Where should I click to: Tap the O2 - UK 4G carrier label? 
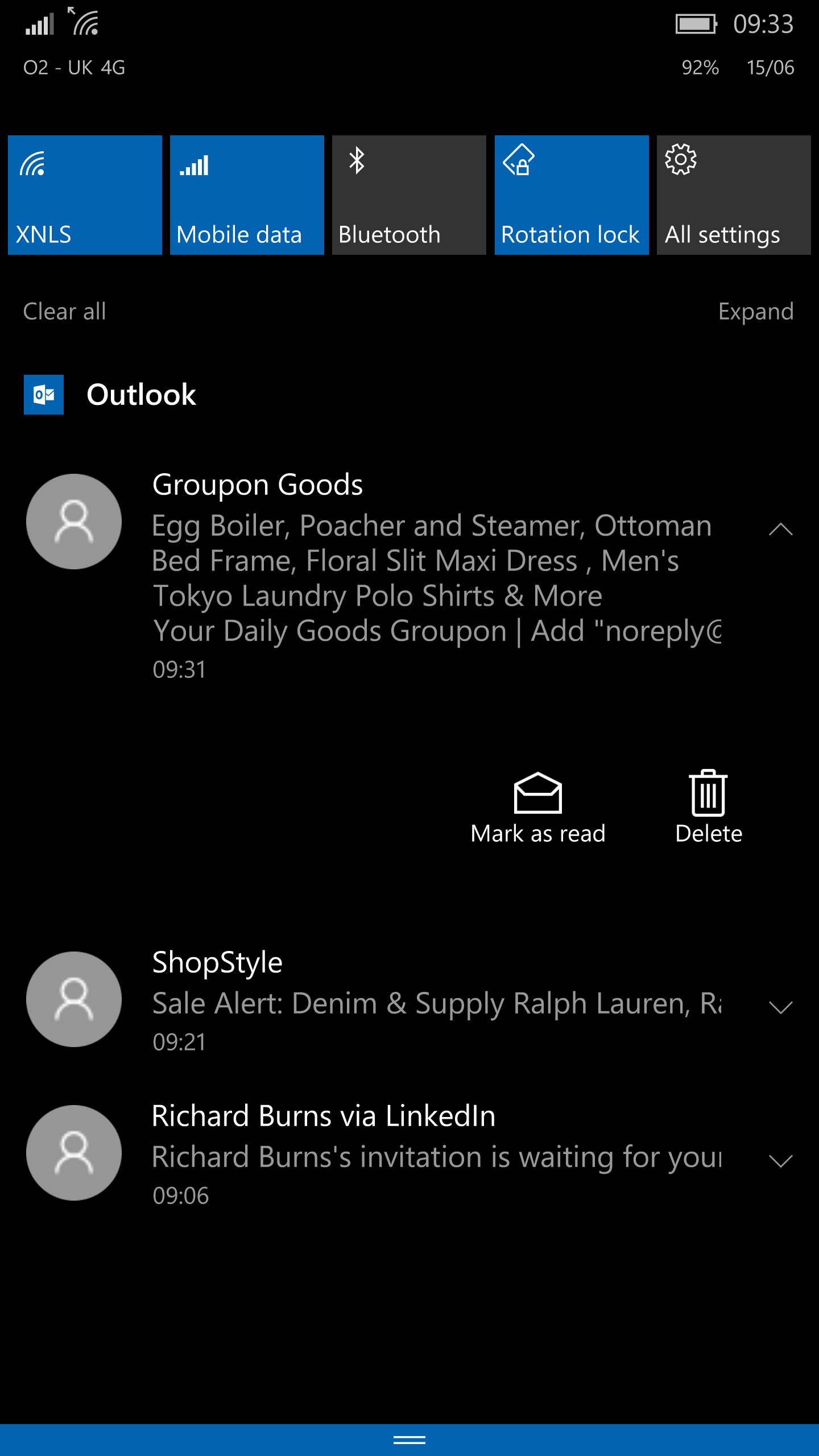[74, 68]
